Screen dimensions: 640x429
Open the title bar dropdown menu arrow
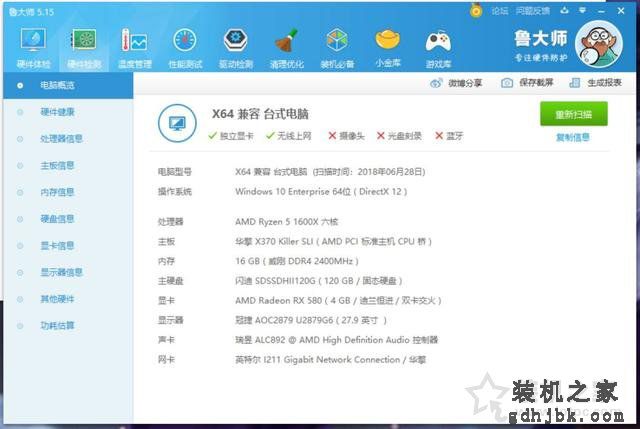pyautogui.click(x=582, y=11)
